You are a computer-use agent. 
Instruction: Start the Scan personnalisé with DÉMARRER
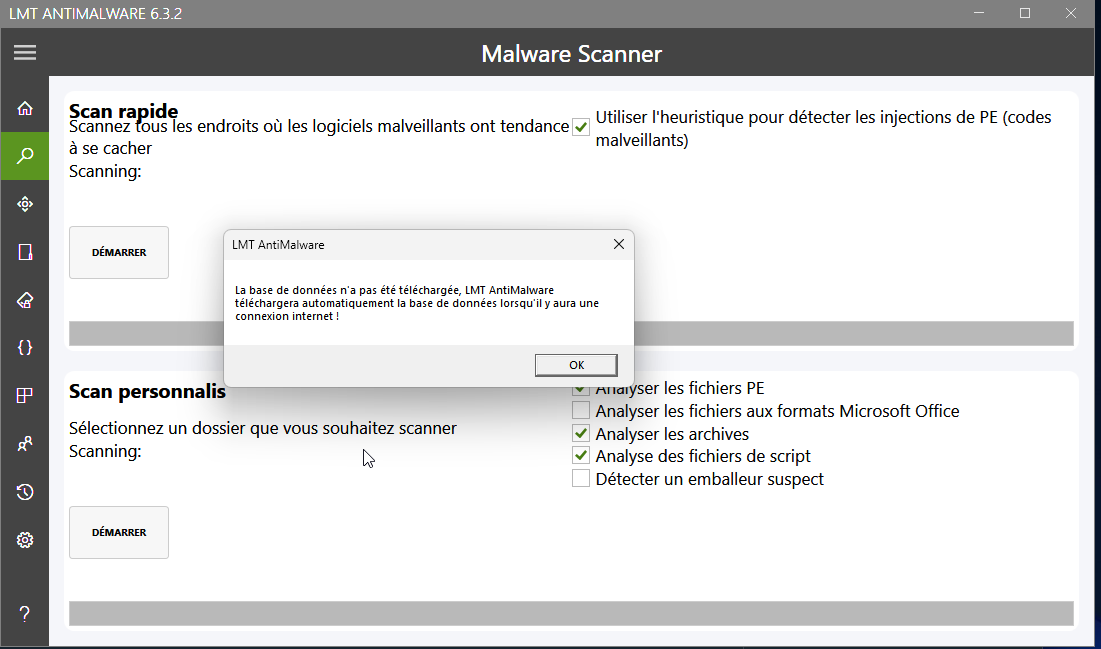click(x=119, y=532)
